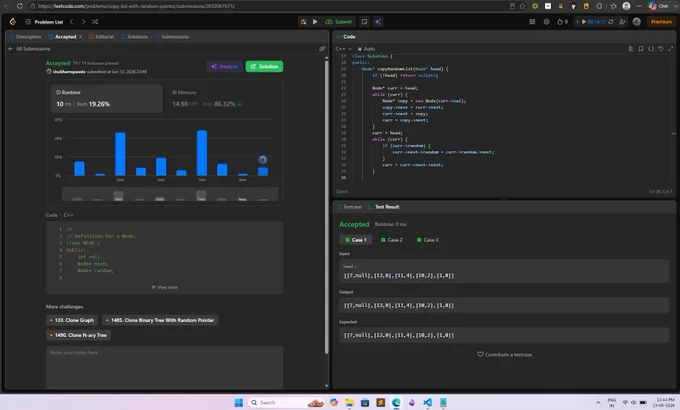The width and height of the screenshot is (680, 410).
Task: Click the streak fire counter
Action: tap(562, 22)
